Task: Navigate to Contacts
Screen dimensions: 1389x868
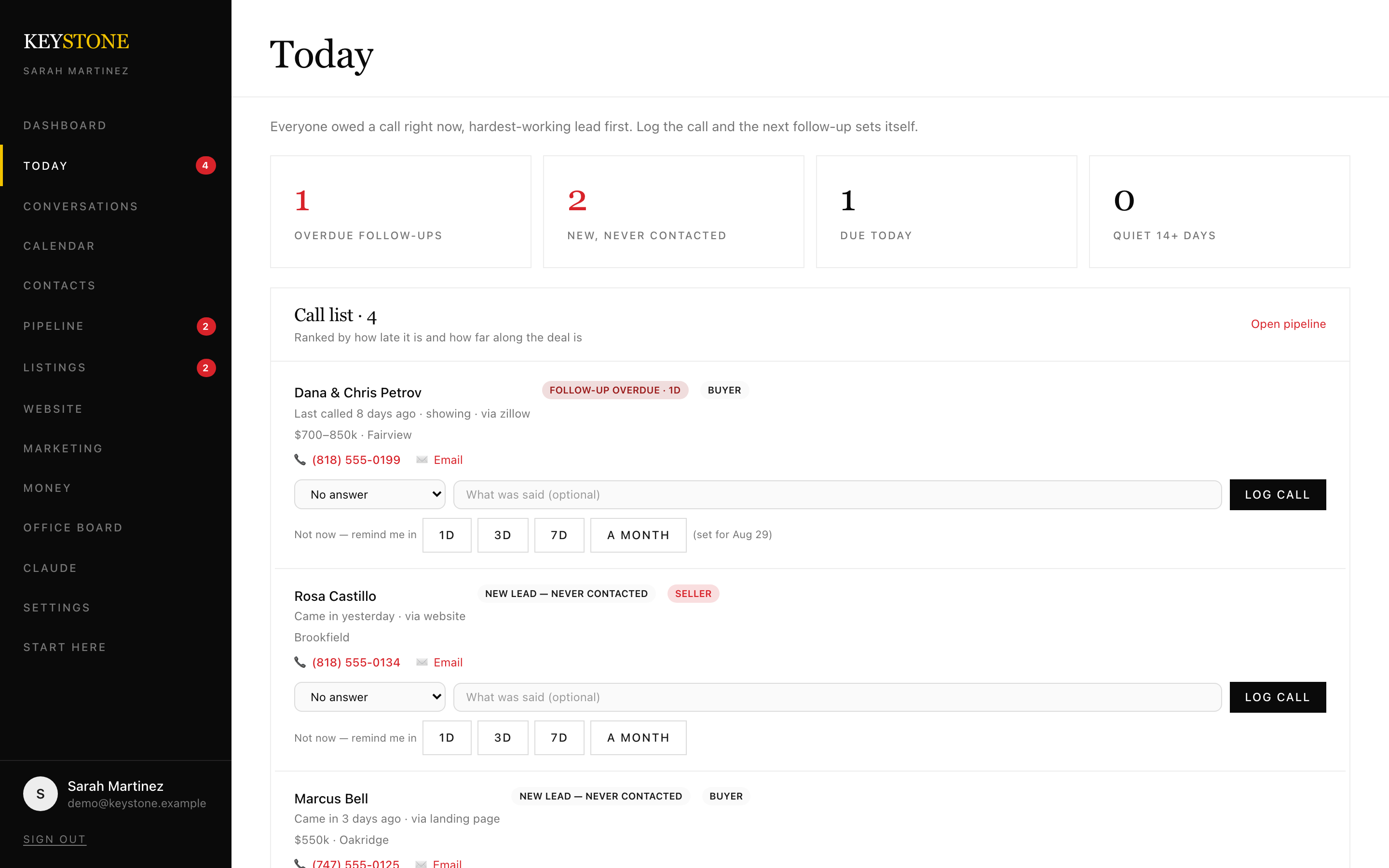Action: point(60,286)
